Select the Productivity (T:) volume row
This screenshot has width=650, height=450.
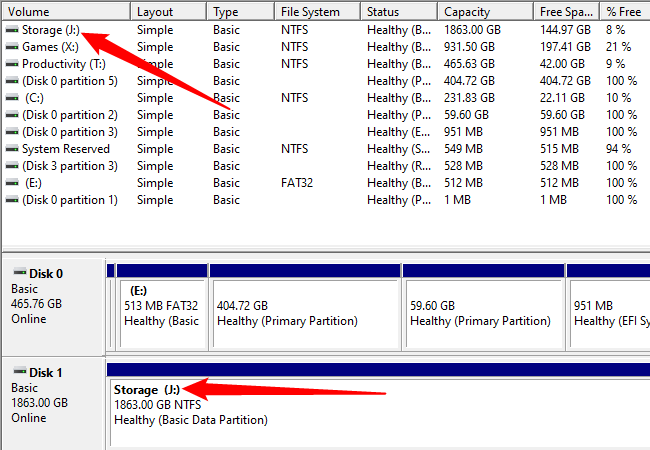[326, 64]
